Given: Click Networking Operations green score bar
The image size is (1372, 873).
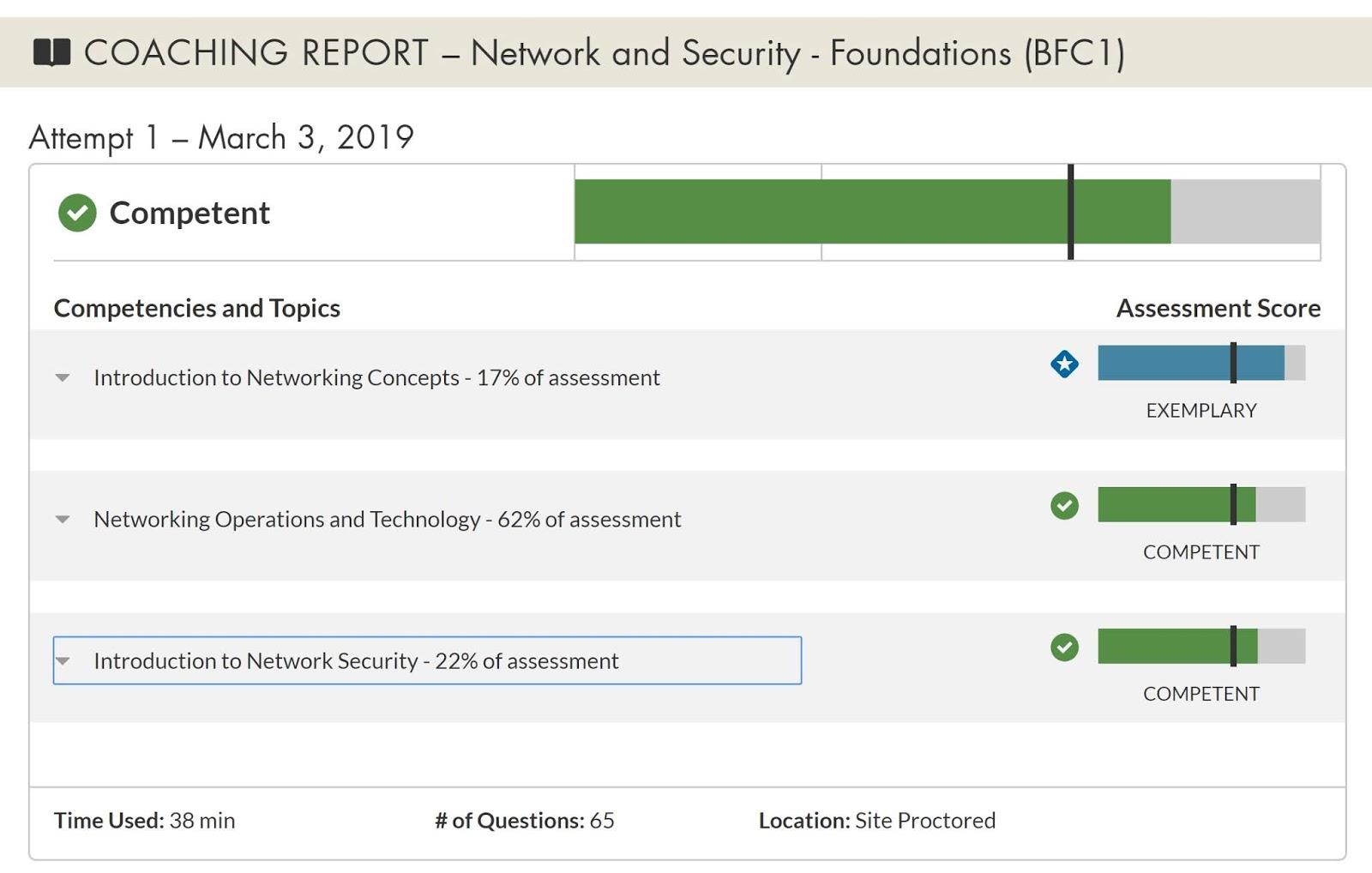Looking at the screenshot, I should coord(1176,505).
